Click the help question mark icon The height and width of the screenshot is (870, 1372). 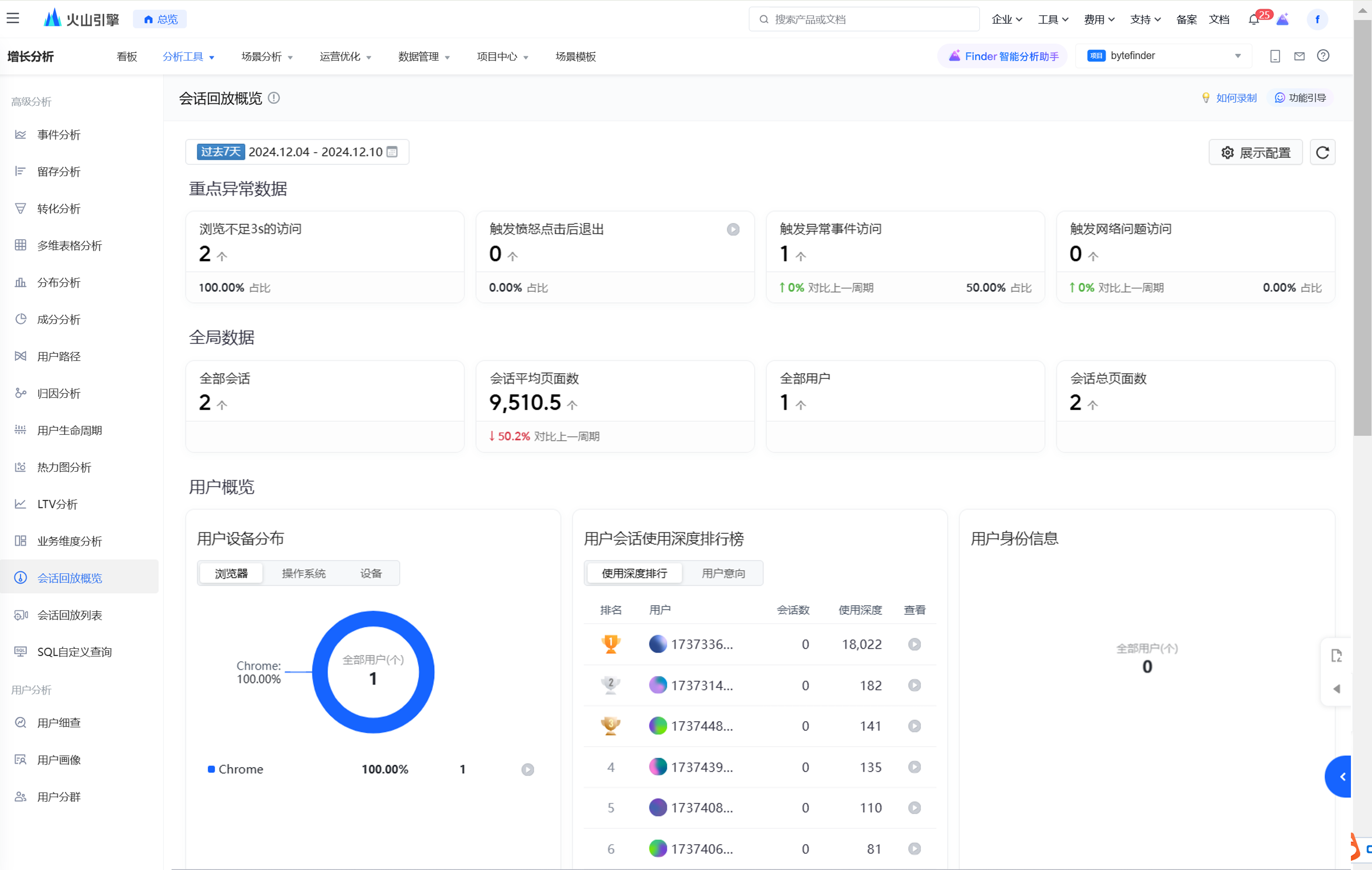[x=1323, y=56]
